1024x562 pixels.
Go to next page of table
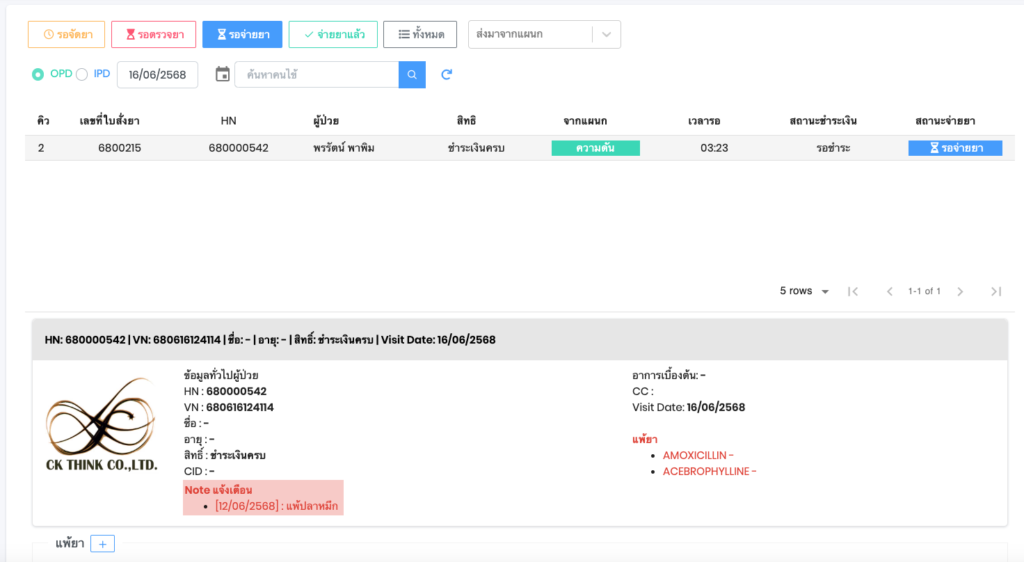coord(960,291)
